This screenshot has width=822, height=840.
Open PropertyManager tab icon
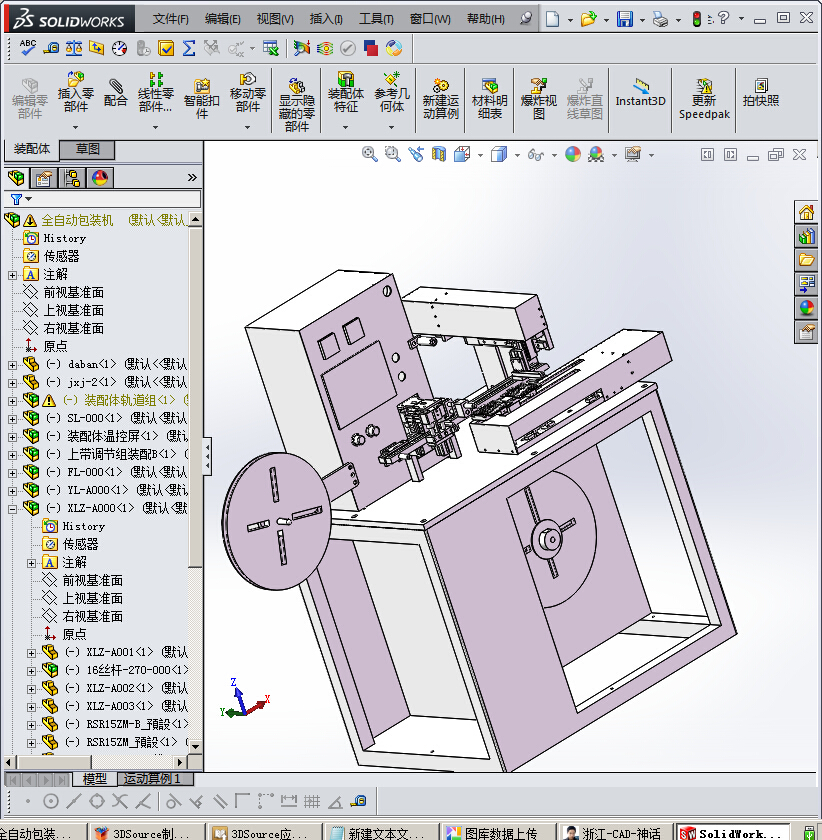pyautogui.click(x=43, y=177)
